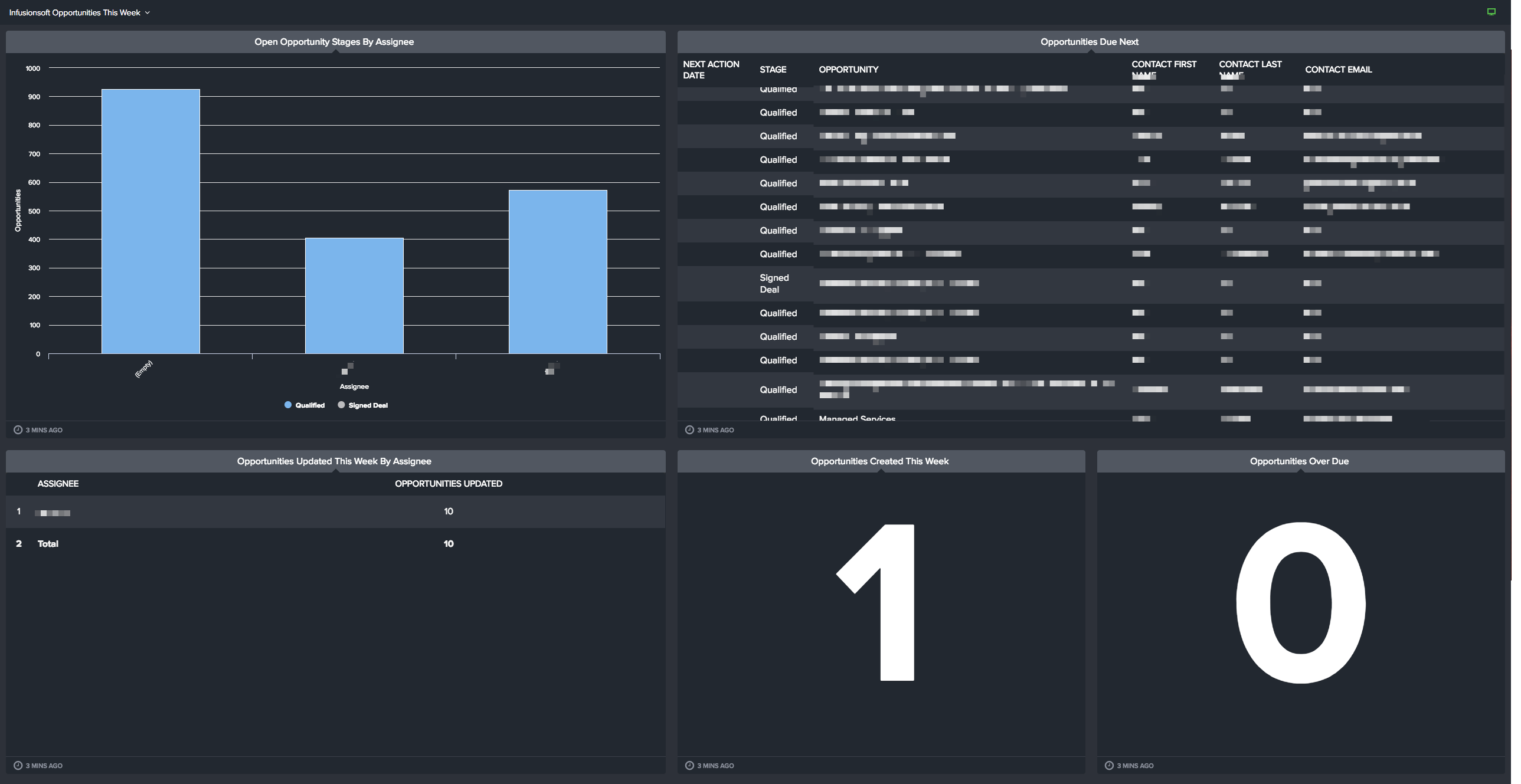The image size is (1521, 784).
Task: Click the Signed Deal stage cell
Action: point(774,283)
